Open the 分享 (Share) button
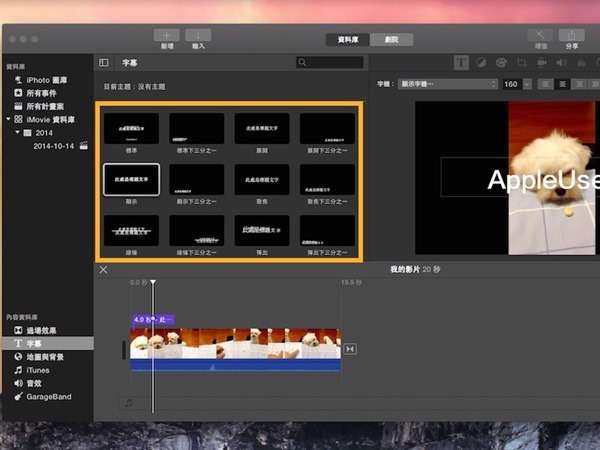Image resolution: width=600 pixels, height=450 pixels. click(571, 35)
